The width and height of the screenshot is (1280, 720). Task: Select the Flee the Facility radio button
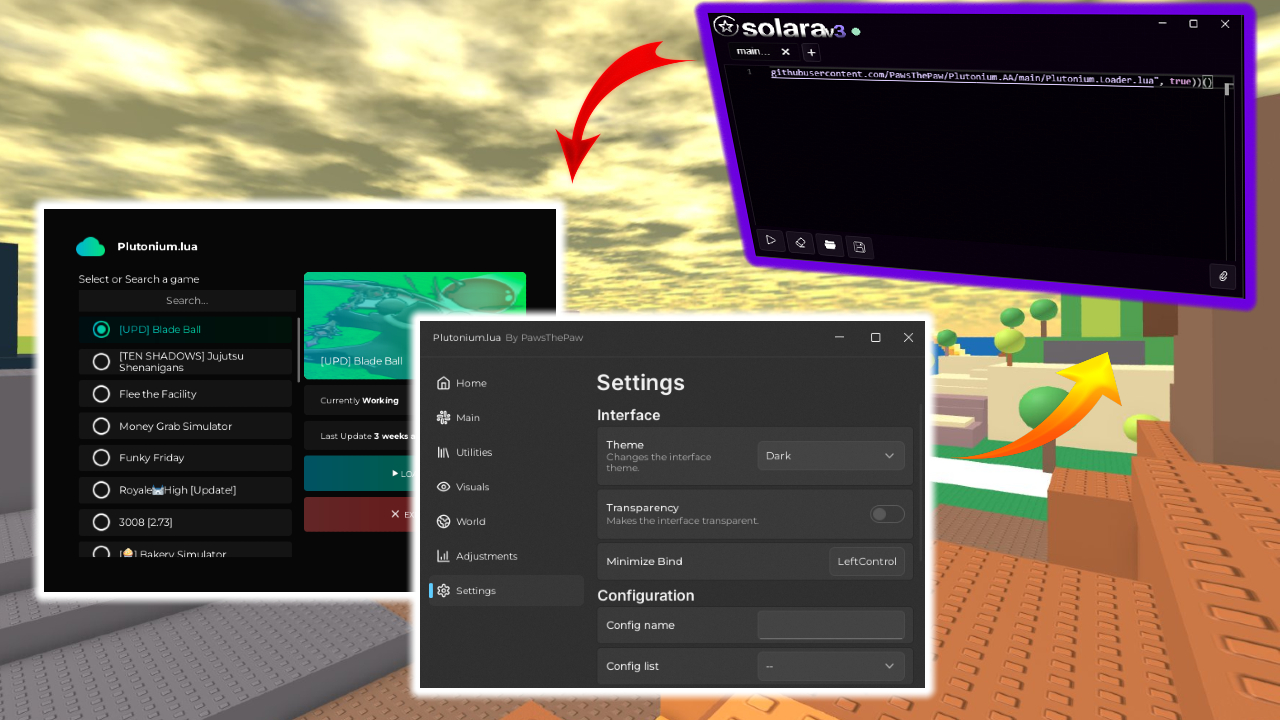click(x=101, y=394)
